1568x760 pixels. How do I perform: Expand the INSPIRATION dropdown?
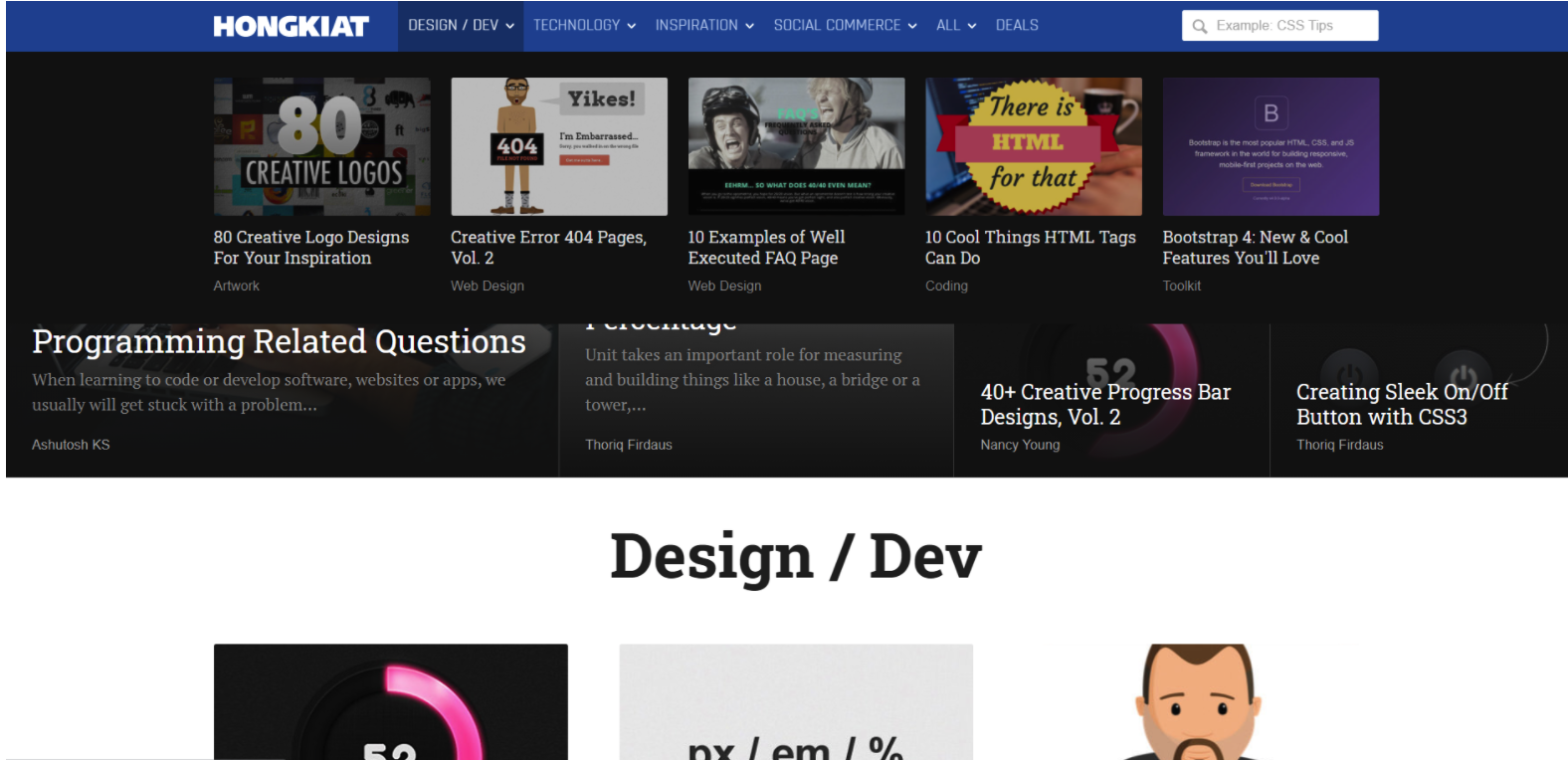(x=704, y=25)
